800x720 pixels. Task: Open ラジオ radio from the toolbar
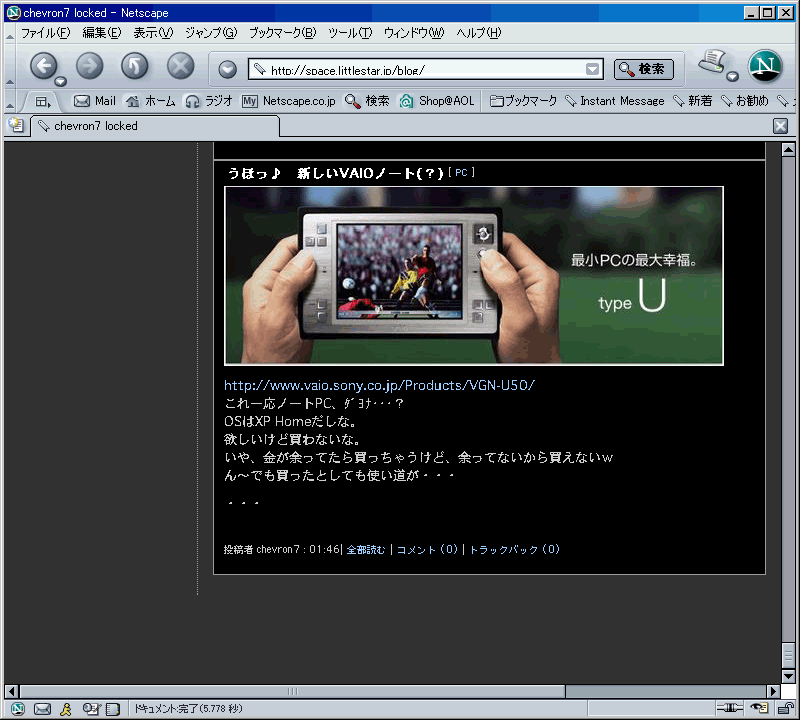coord(209,101)
